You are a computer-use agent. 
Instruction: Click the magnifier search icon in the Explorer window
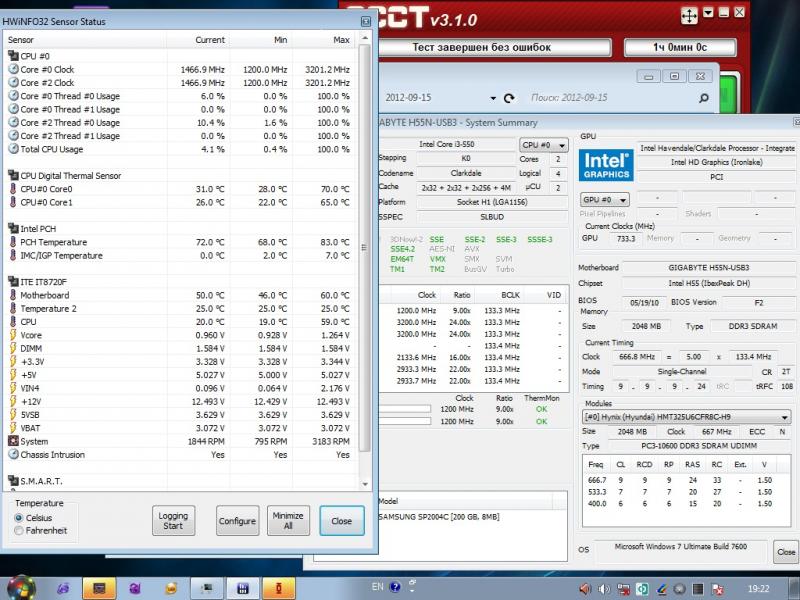click(x=704, y=98)
